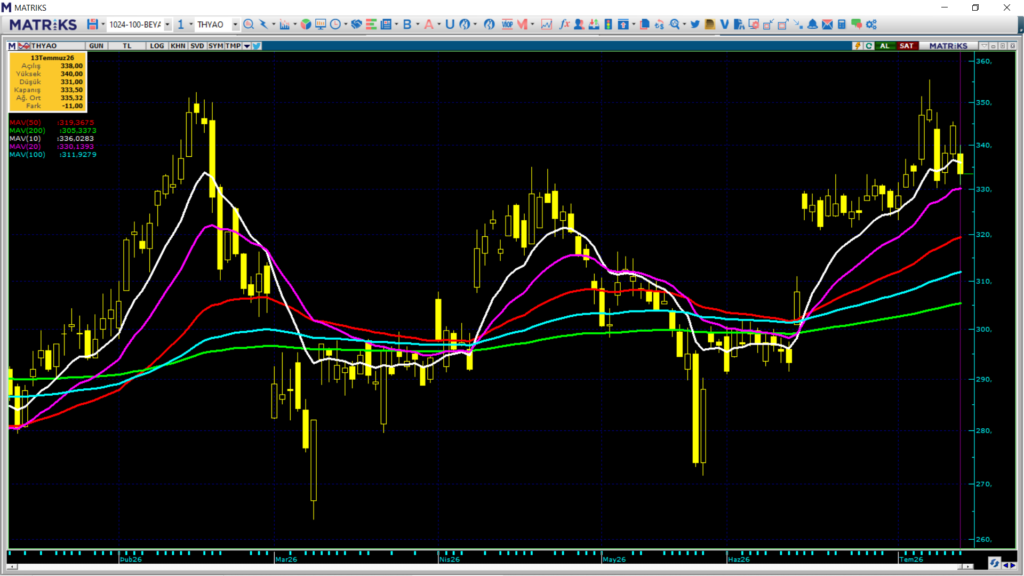Select the SYM tab in the chart header
Image resolution: width=1024 pixels, height=576 pixels.
pyautogui.click(x=215, y=46)
